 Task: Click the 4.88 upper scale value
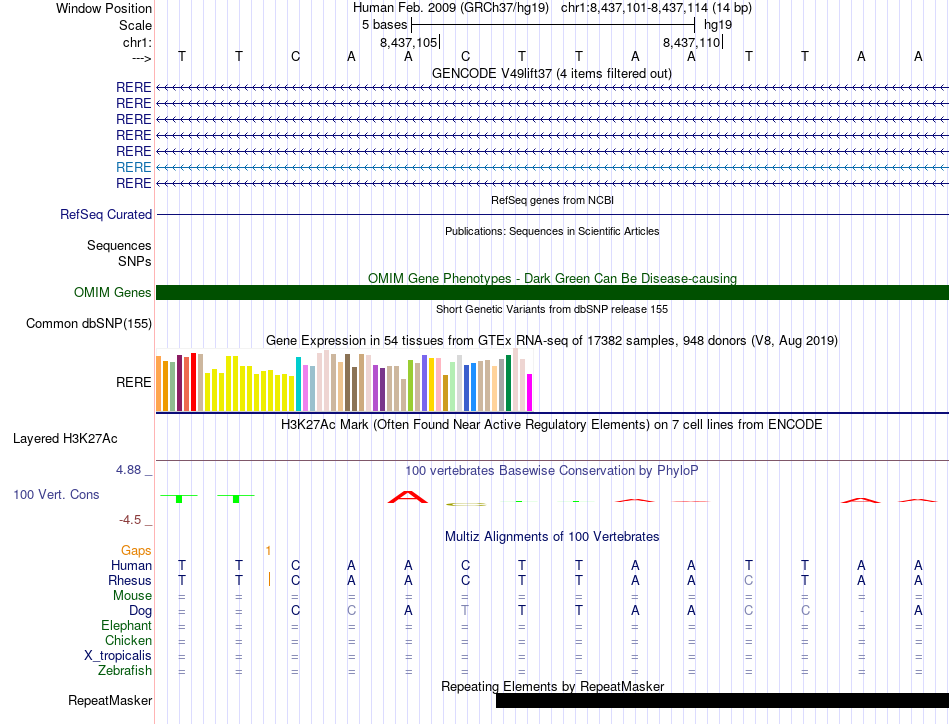[128, 470]
